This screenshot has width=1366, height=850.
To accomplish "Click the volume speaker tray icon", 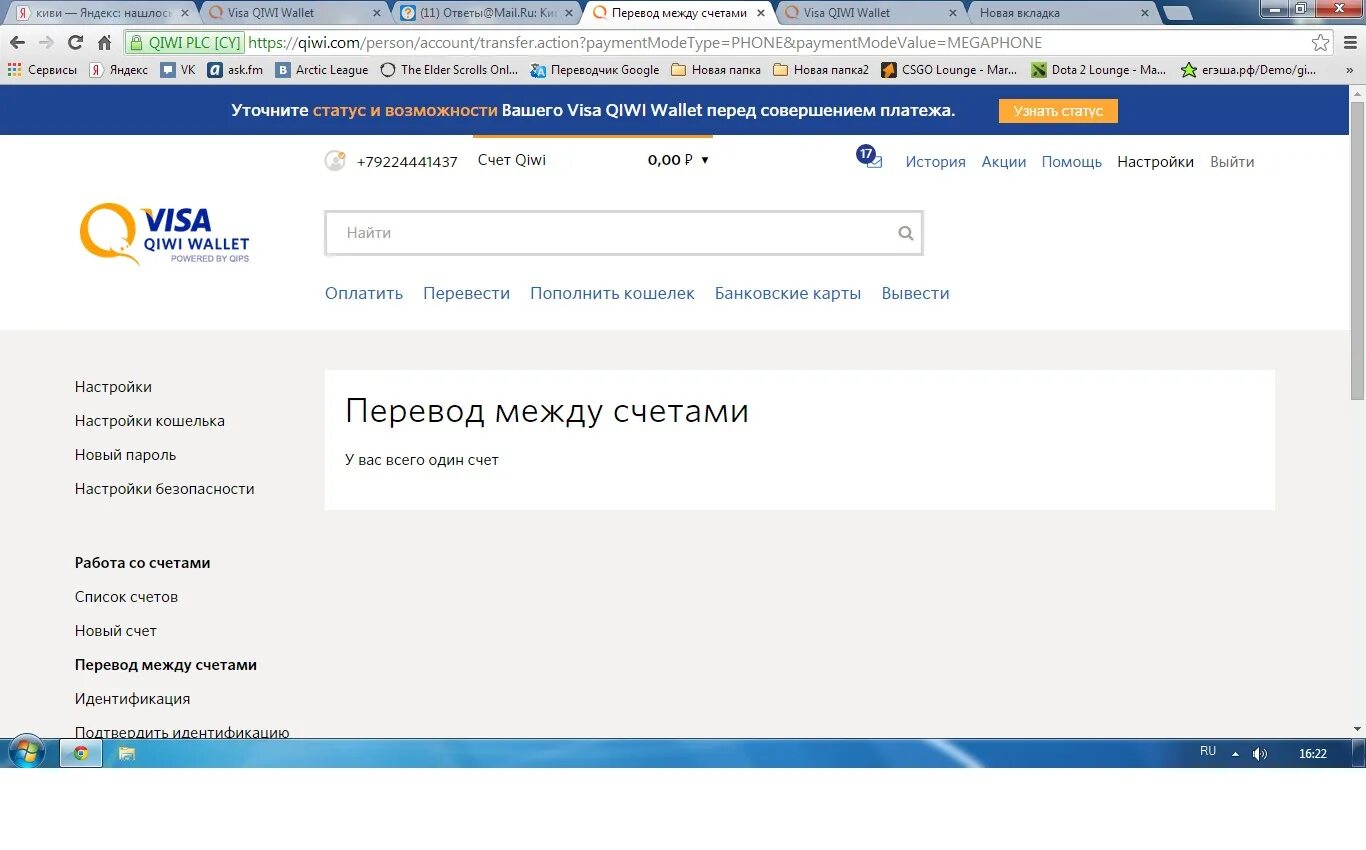I will point(1259,754).
